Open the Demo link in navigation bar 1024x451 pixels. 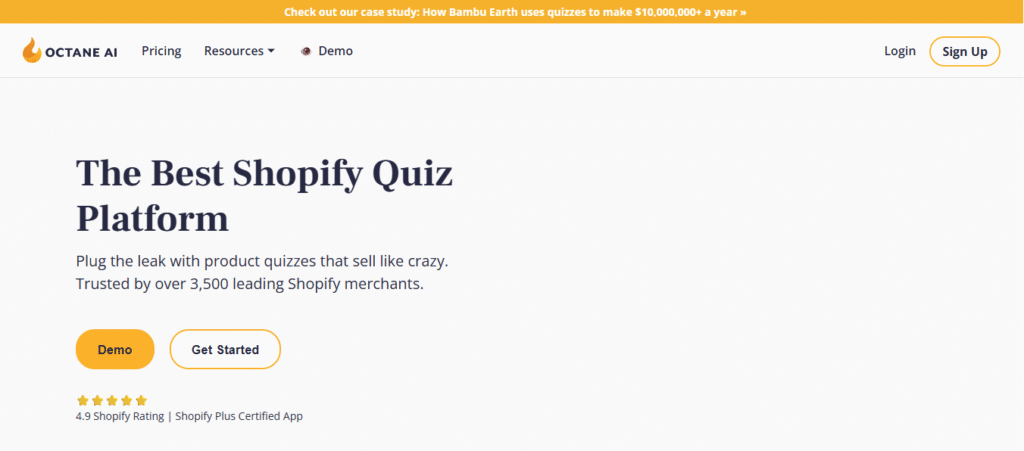click(x=336, y=51)
